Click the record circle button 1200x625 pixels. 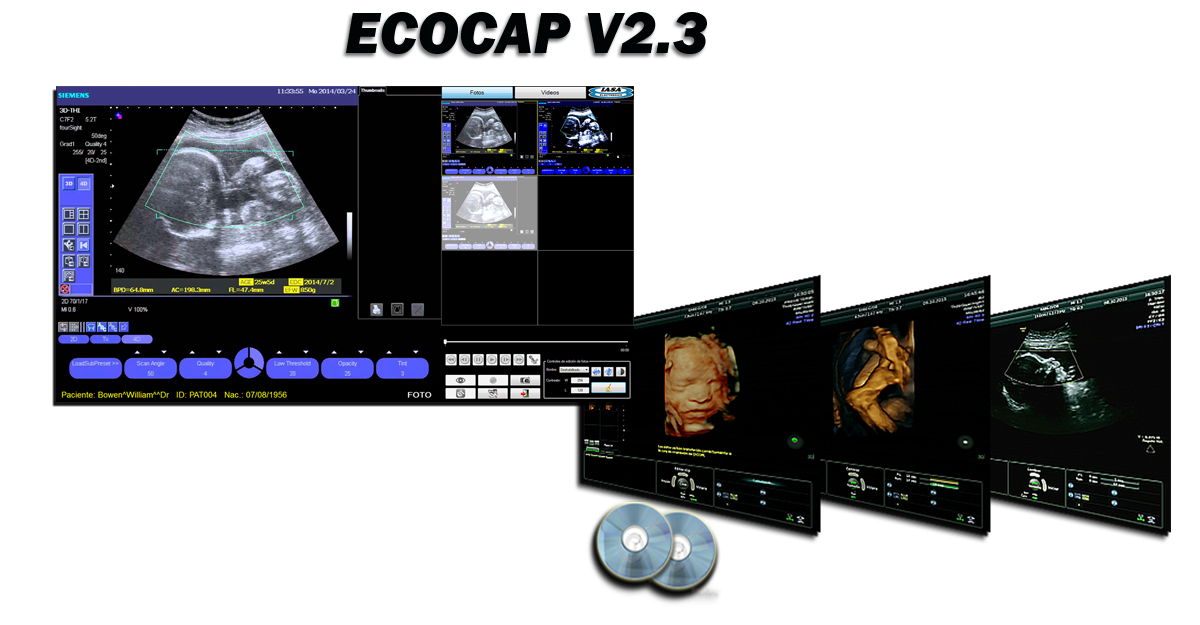pyautogui.click(x=493, y=380)
